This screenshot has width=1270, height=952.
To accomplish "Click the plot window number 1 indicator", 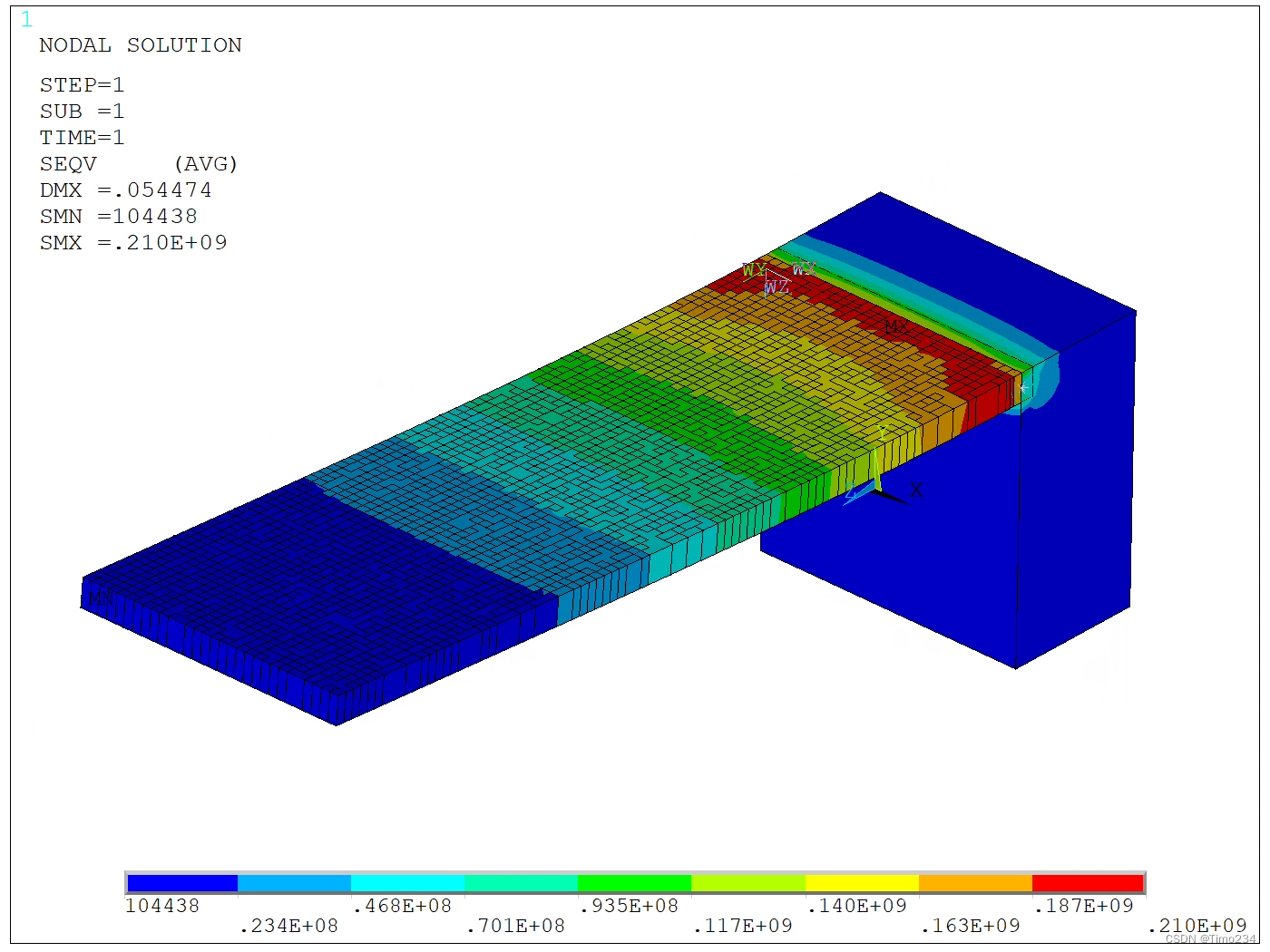I will pyautogui.click(x=26, y=18).
